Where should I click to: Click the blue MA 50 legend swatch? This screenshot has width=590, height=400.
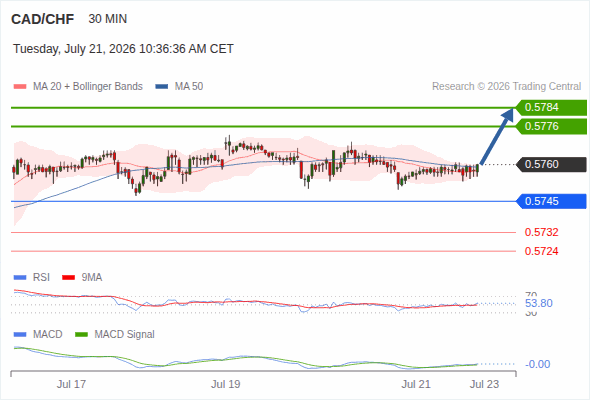[162, 87]
